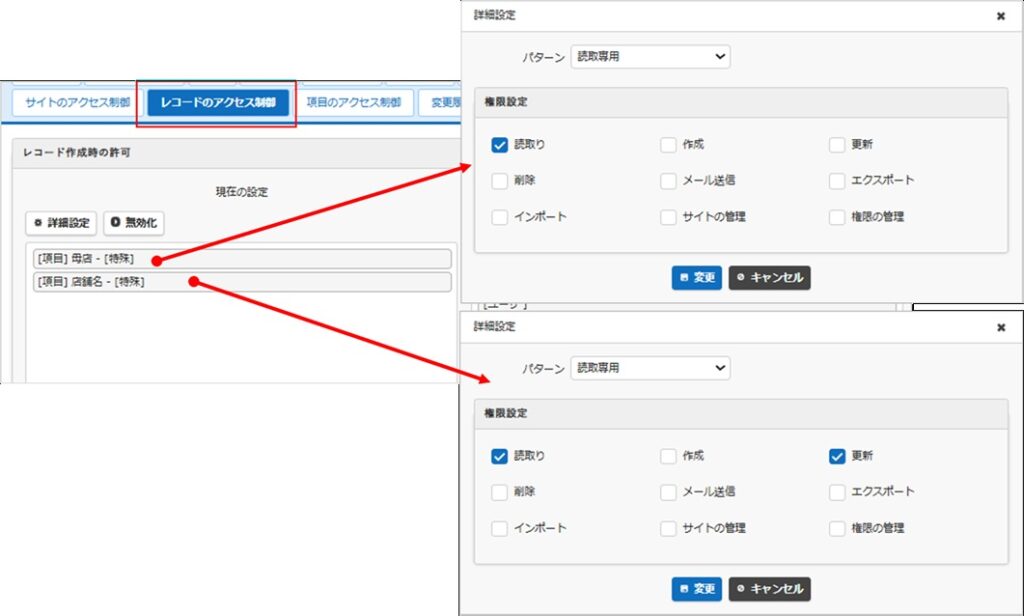This screenshot has height=616, width=1024.
Task: Click the cancel icon on the lower dialog's キャンセル button
Action: click(740, 589)
